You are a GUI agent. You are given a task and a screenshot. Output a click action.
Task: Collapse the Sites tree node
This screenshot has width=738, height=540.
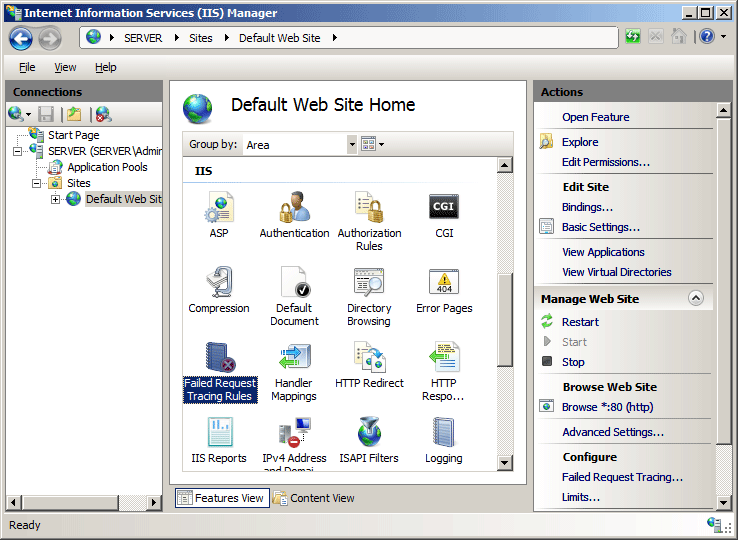tap(36, 184)
